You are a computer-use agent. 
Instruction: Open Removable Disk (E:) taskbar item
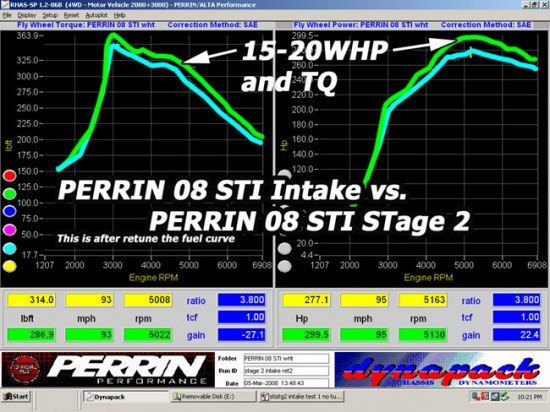coord(213,397)
